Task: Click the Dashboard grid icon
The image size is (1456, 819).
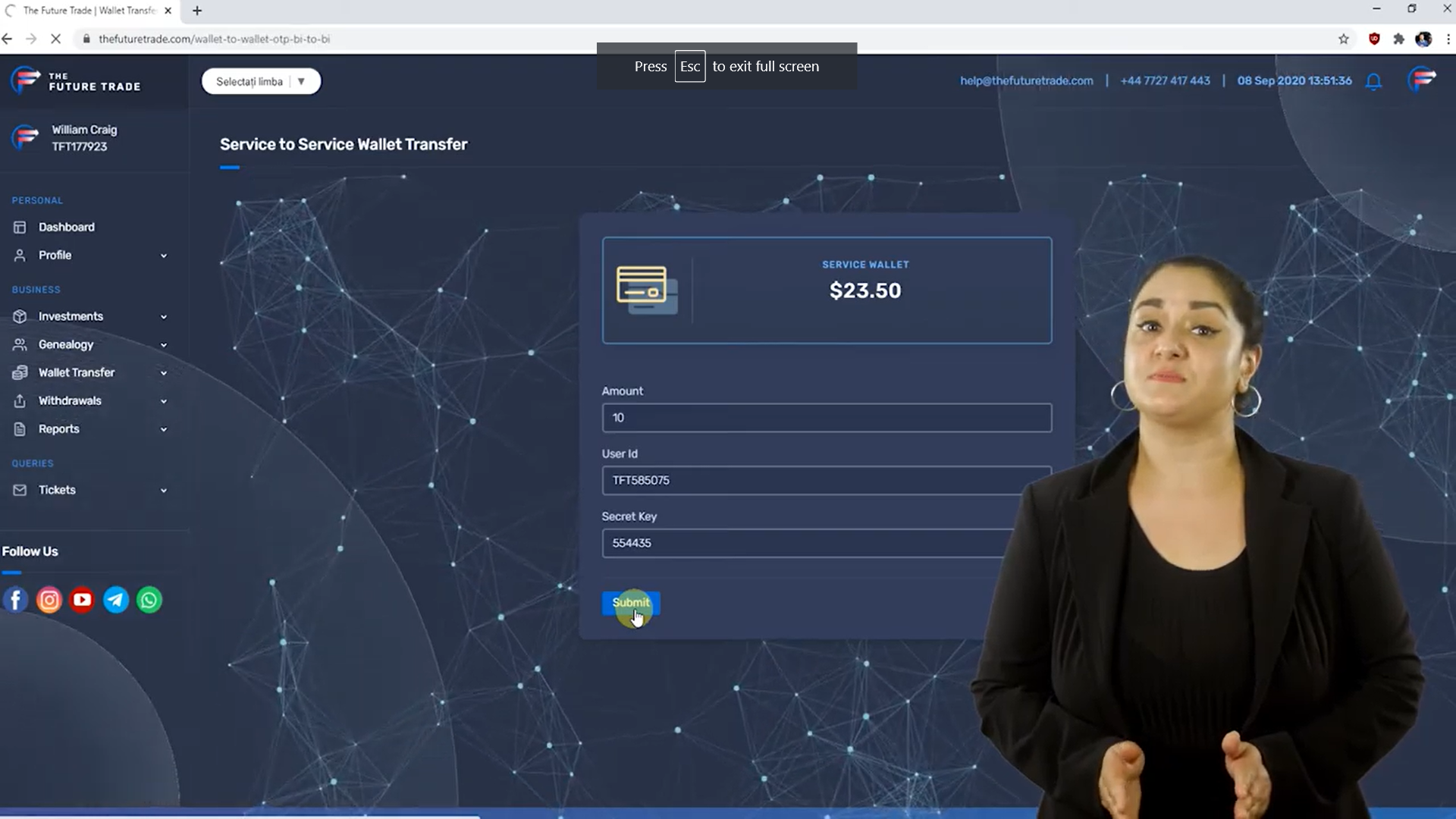Action: [x=20, y=227]
